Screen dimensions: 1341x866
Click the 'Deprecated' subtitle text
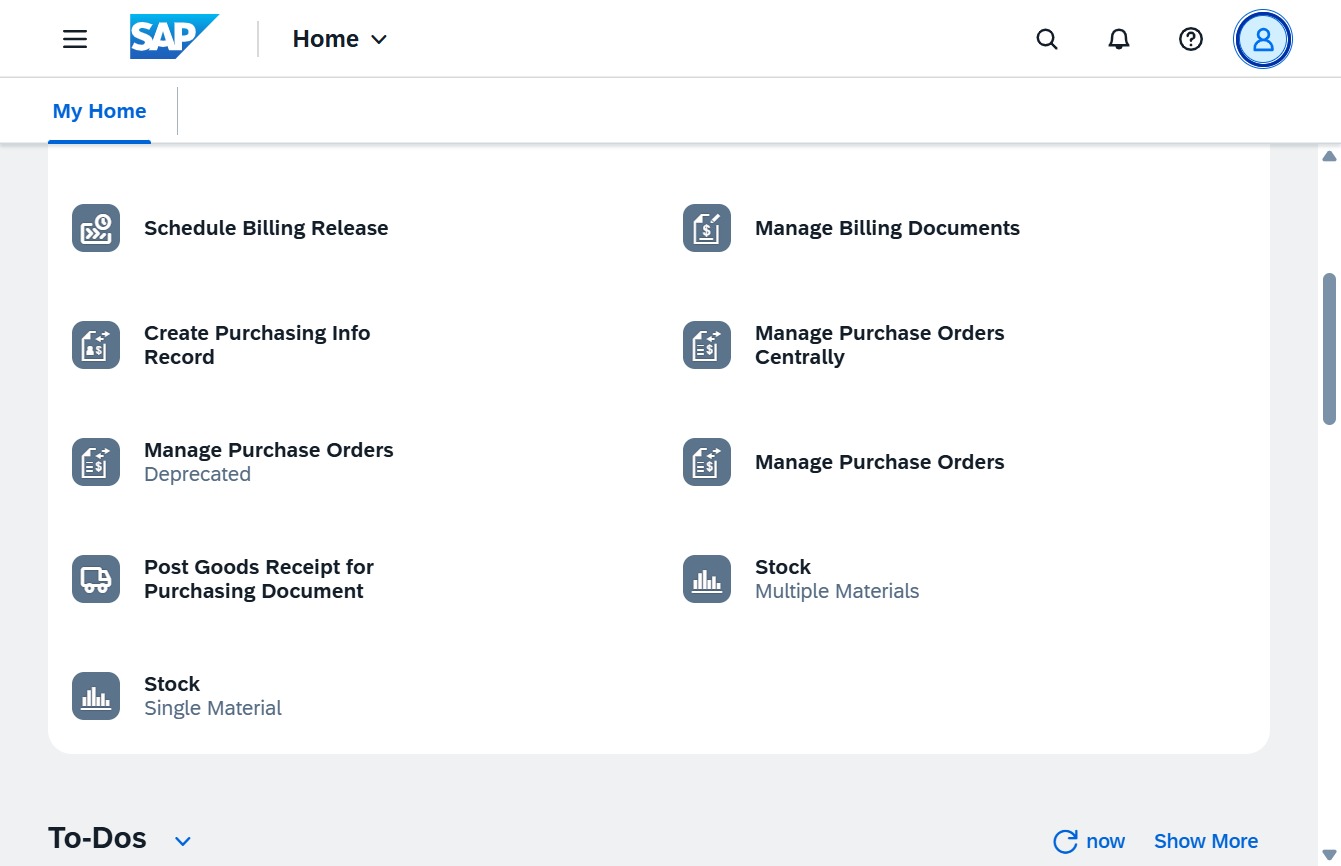click(197, 474)
